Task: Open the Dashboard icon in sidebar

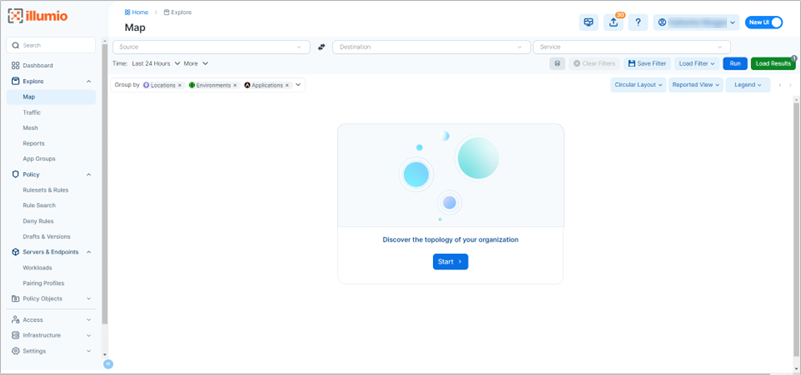Action: click(15, 65)
